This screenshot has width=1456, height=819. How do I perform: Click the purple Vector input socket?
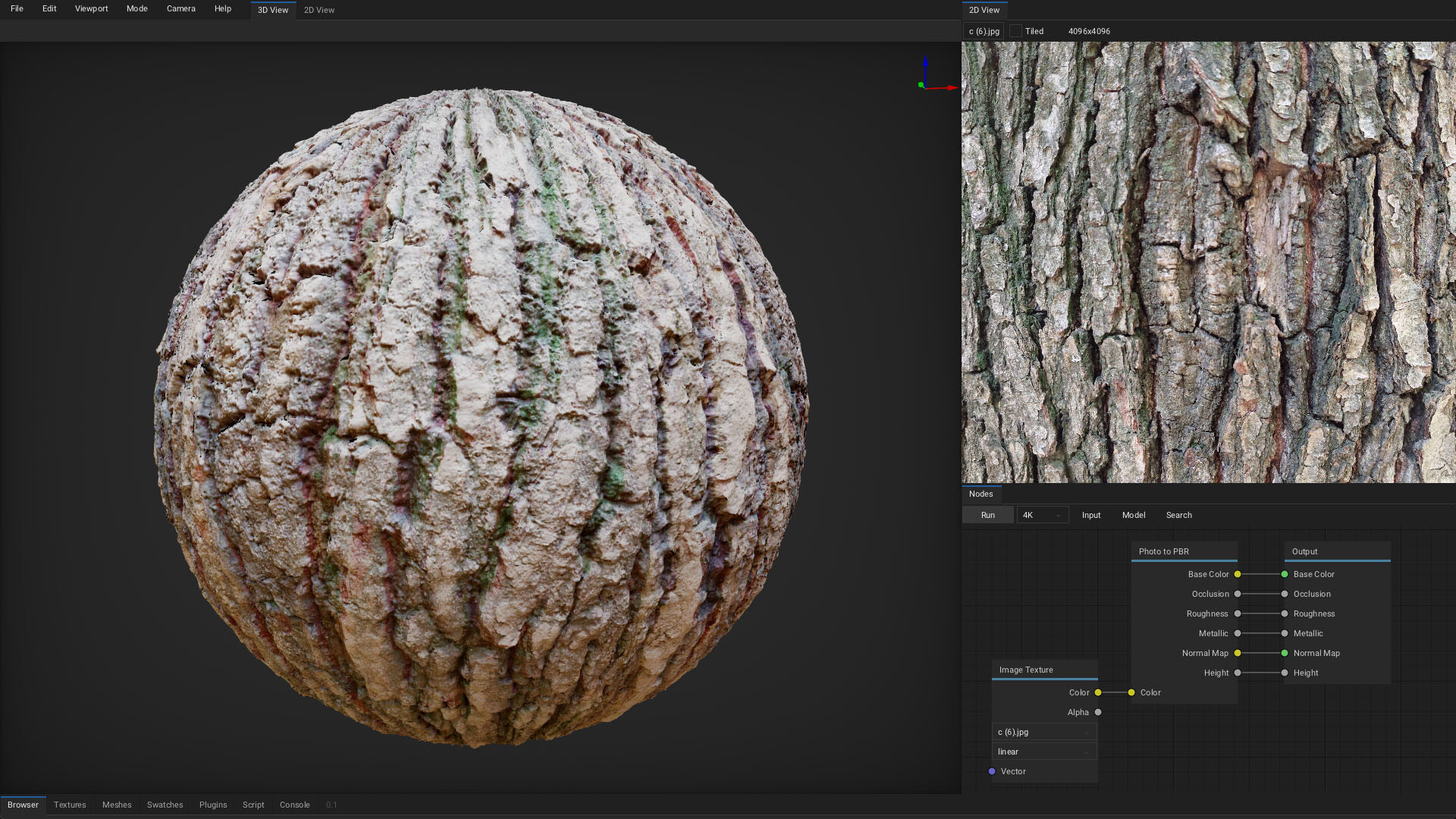[x=992, y=771]
